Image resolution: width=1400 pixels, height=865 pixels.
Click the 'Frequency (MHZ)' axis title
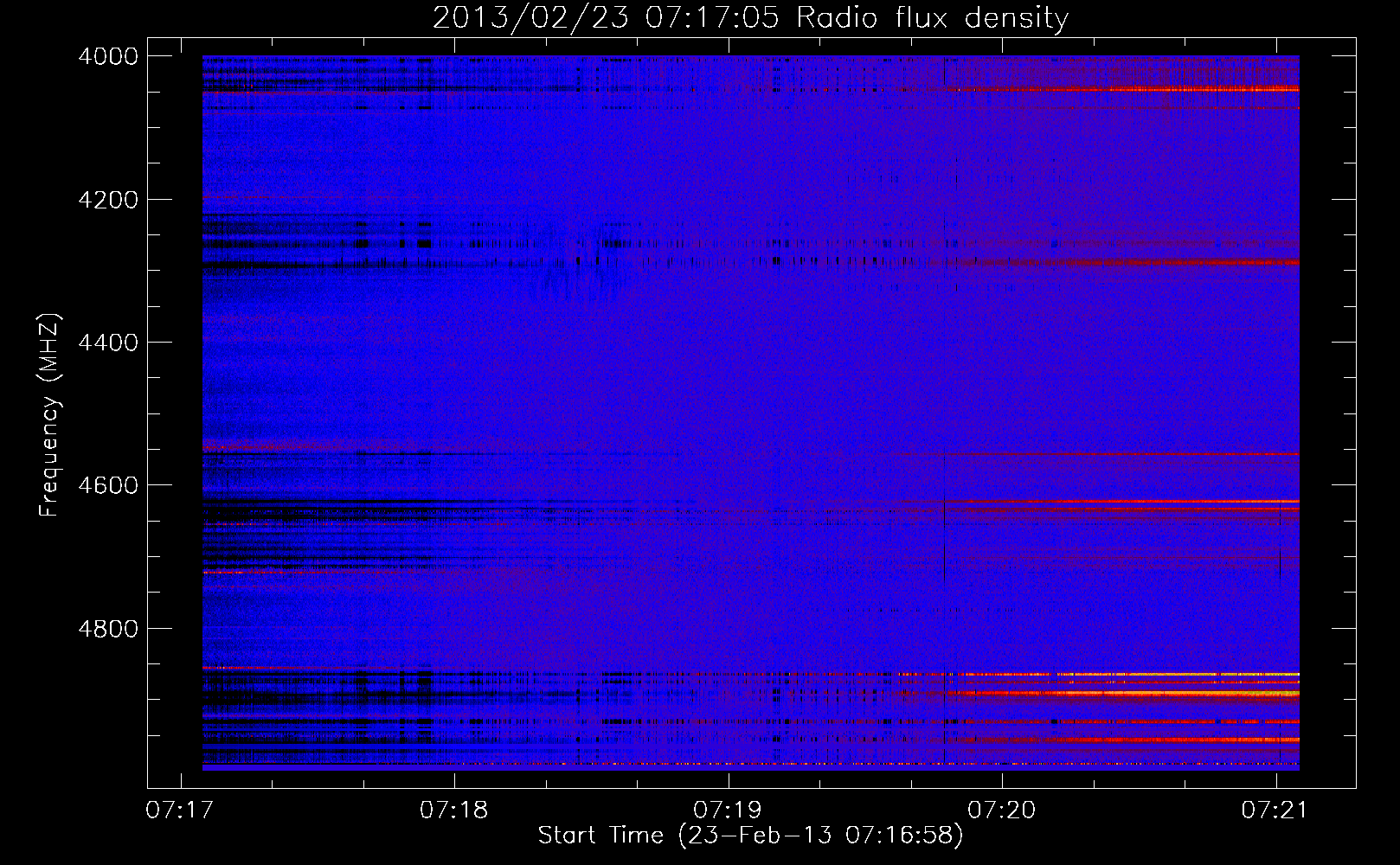[x=50, y=415]
